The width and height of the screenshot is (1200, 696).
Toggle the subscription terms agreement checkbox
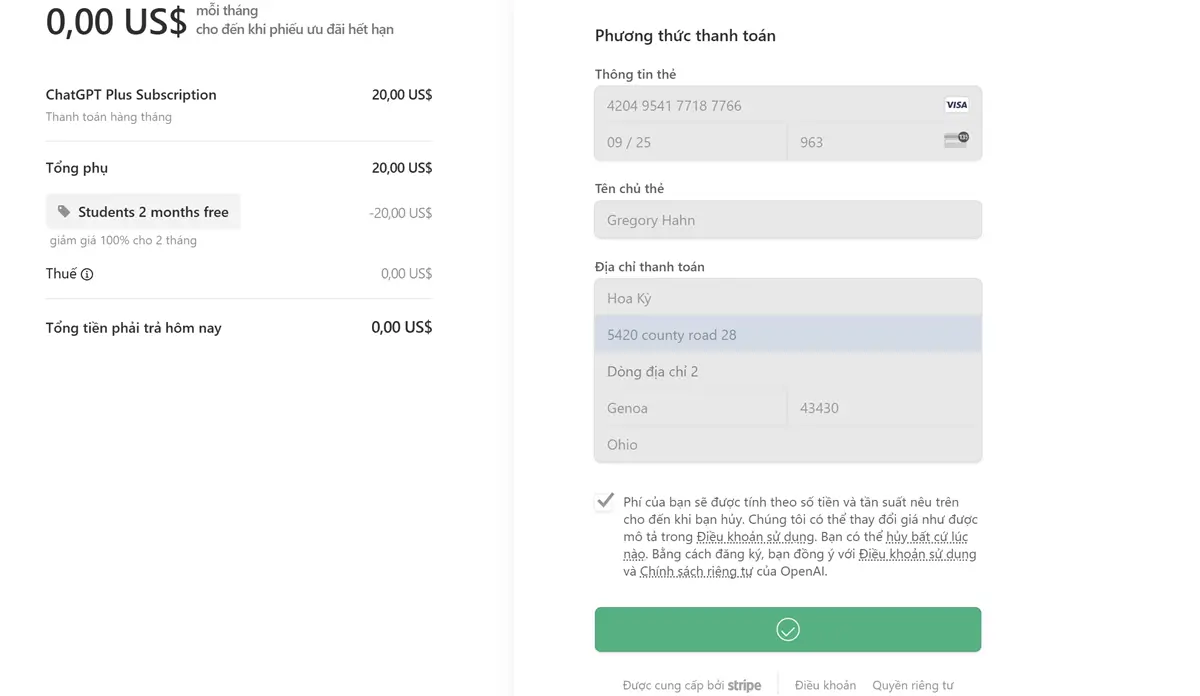605,502
